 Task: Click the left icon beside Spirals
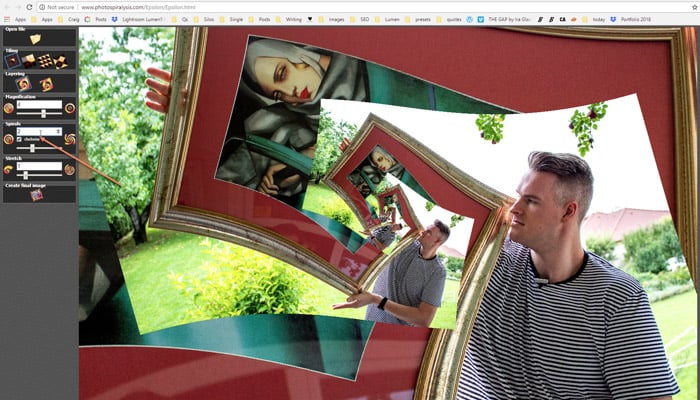8,139
